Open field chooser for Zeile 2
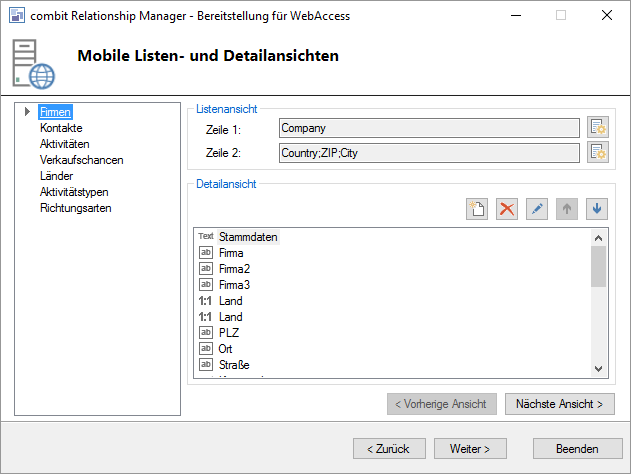 click(x=598, y=152)
